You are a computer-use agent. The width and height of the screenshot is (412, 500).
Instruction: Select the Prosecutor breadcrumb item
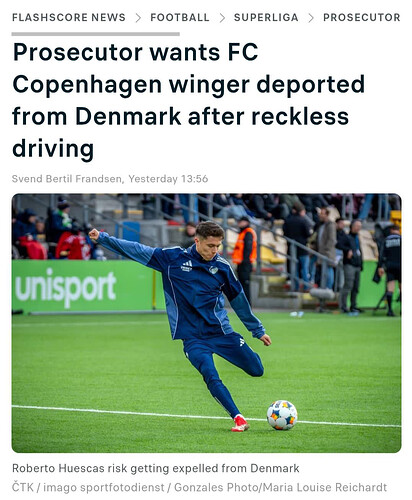tap(362, 17)
